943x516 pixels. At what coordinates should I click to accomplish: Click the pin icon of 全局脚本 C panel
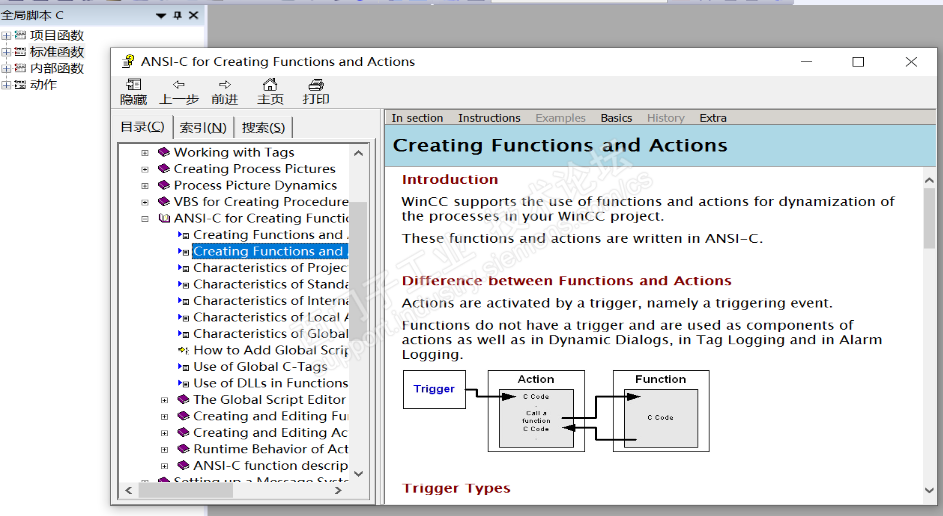[x=177, y=15]
